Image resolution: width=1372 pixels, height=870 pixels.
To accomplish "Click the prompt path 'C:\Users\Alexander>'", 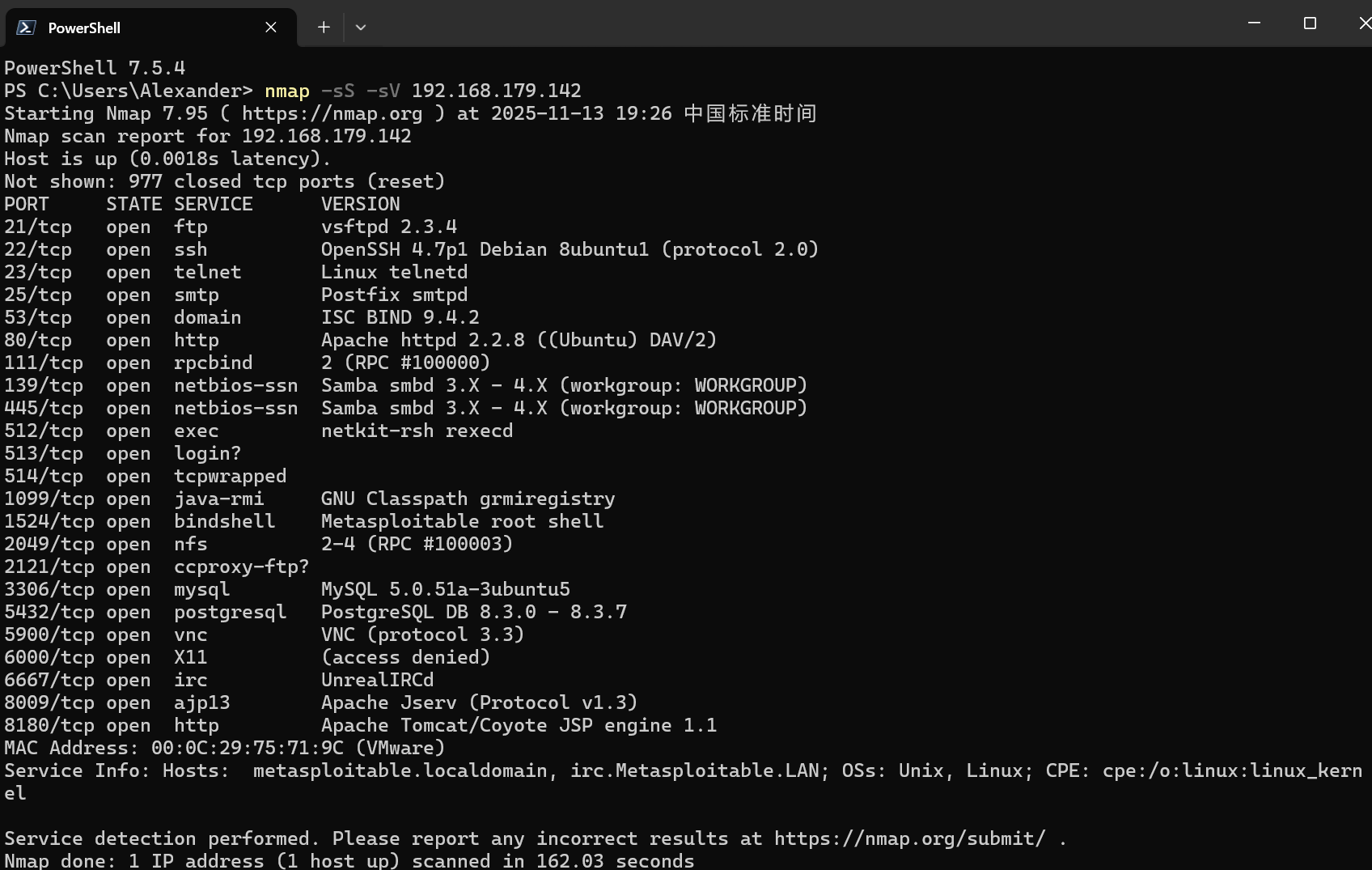I will (146, 91).
